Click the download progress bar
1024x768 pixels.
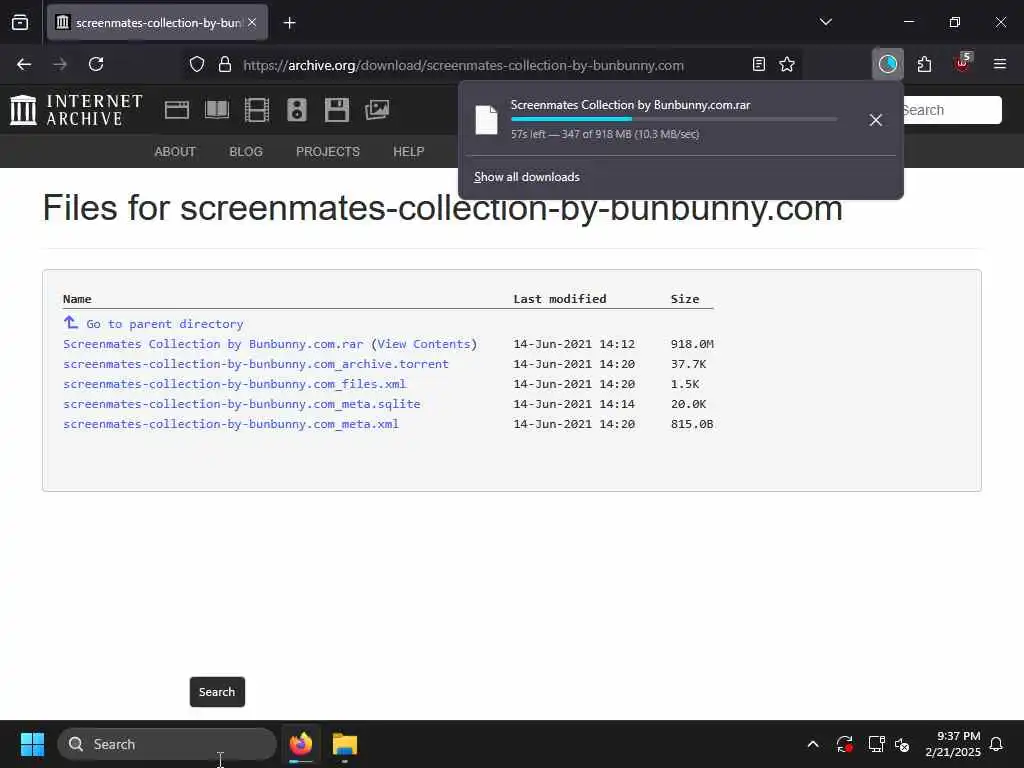click(673, 119)
